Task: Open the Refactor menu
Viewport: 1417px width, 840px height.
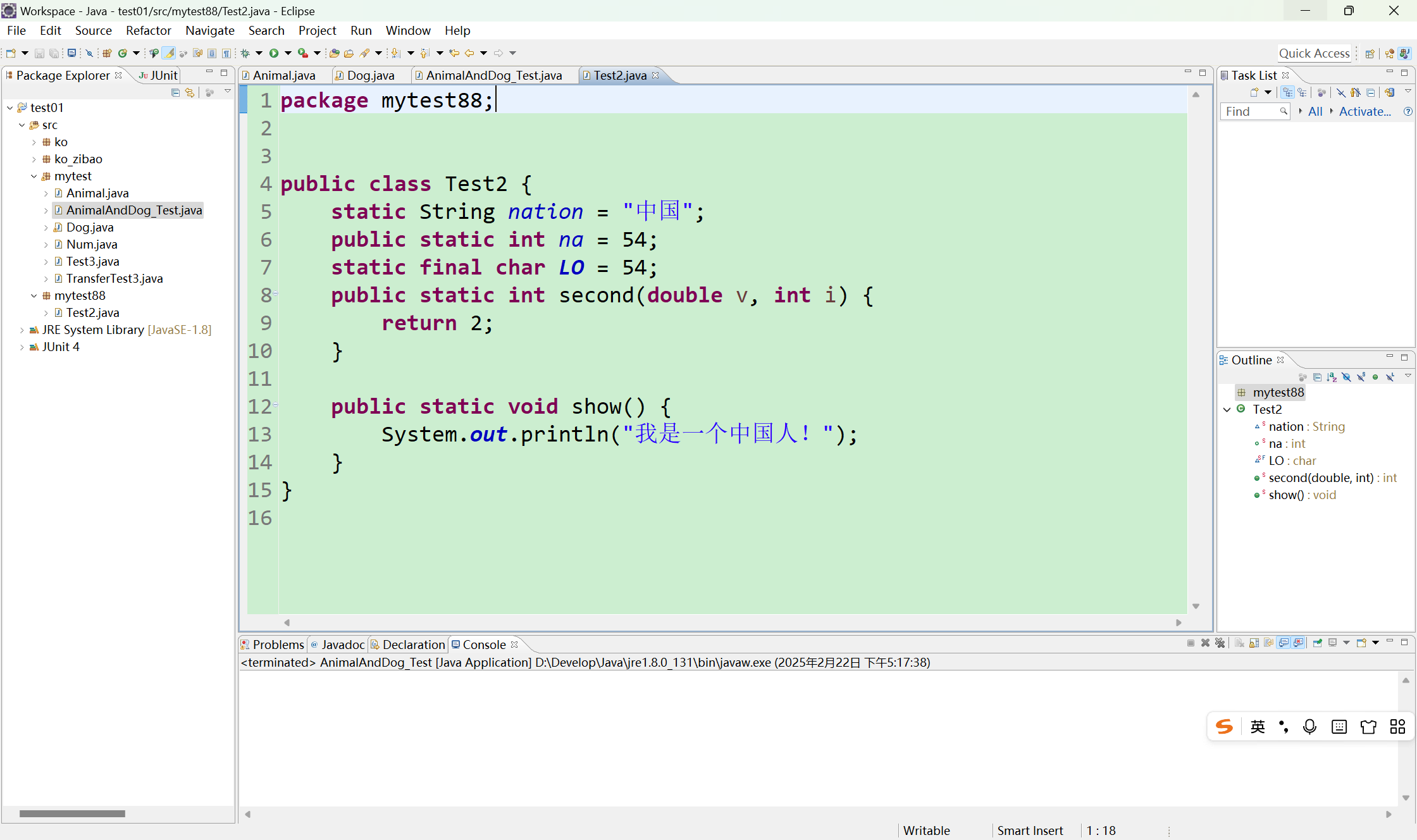Action: tap(148, 30)
